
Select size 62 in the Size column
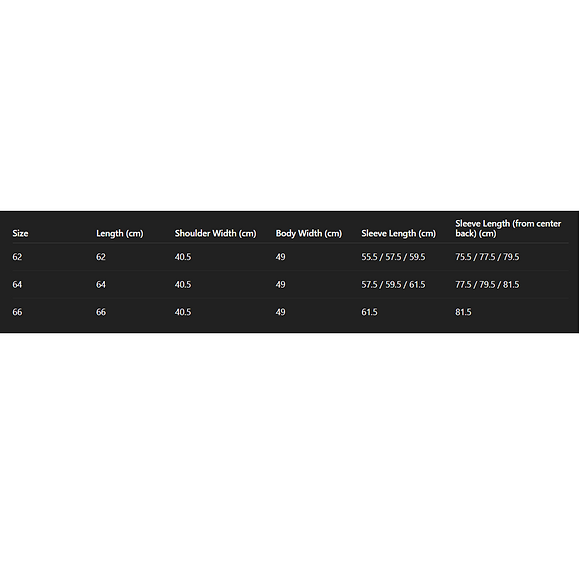(17, 257)
